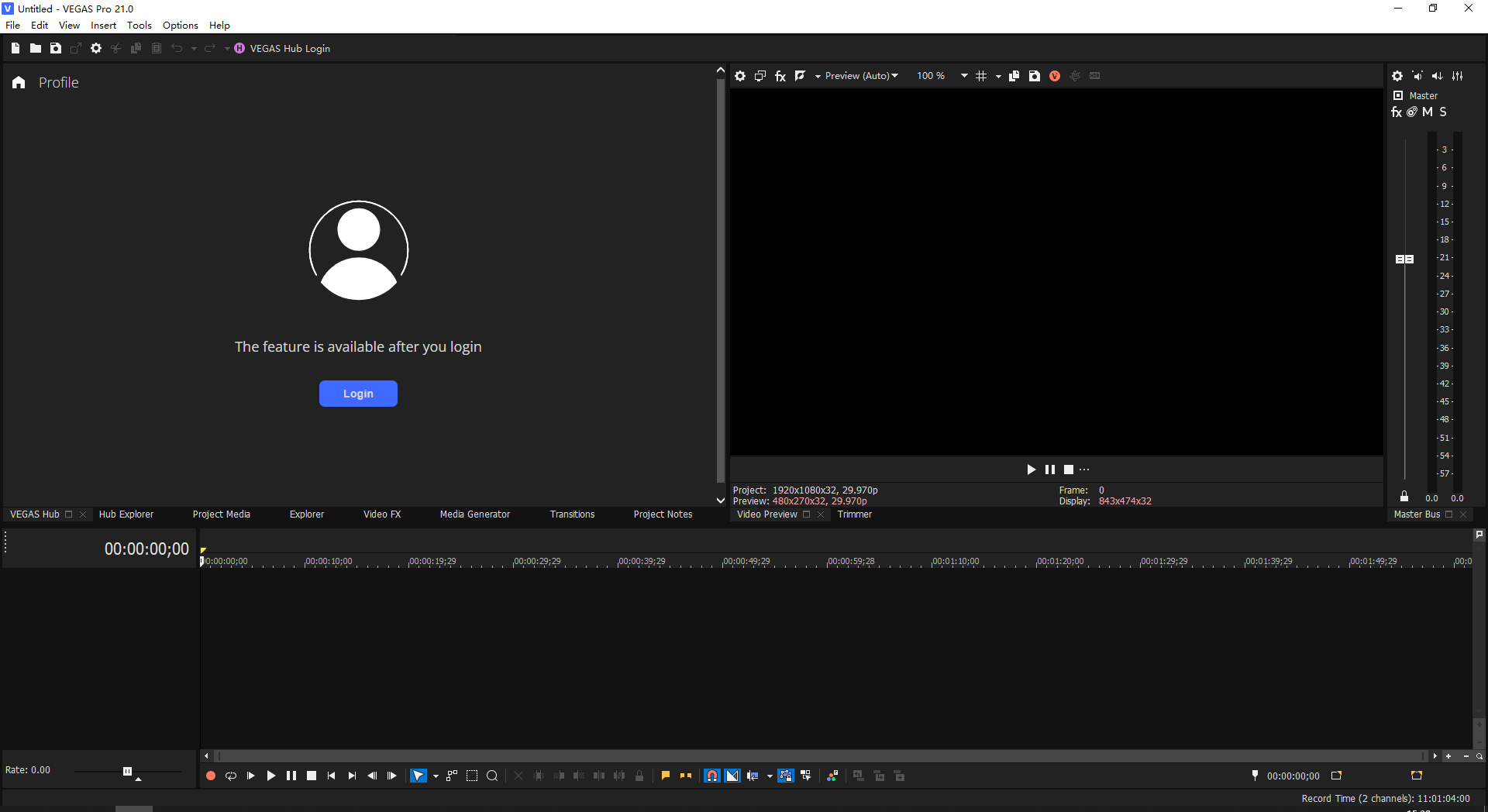Open mixing console faders icon

point(1458,76)
